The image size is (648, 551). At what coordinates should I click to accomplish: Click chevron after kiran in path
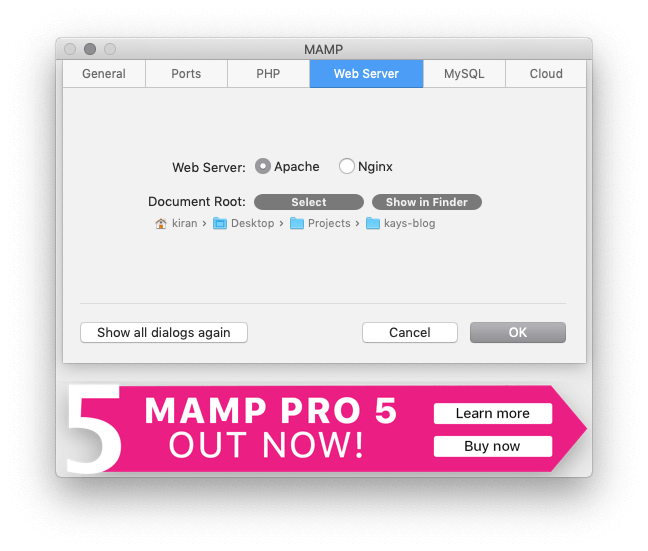tap(204, 224)
